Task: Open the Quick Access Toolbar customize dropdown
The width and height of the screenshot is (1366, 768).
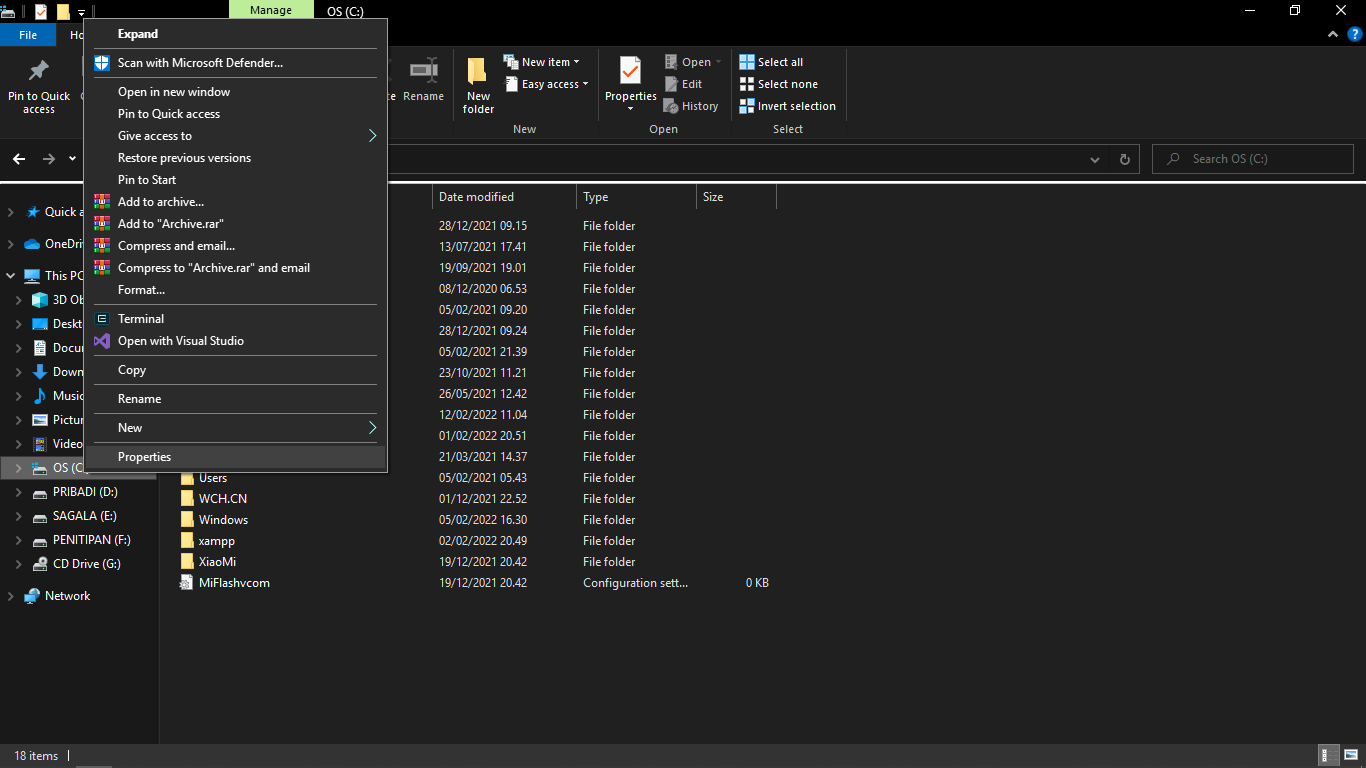Action: [x=81, y=12]
